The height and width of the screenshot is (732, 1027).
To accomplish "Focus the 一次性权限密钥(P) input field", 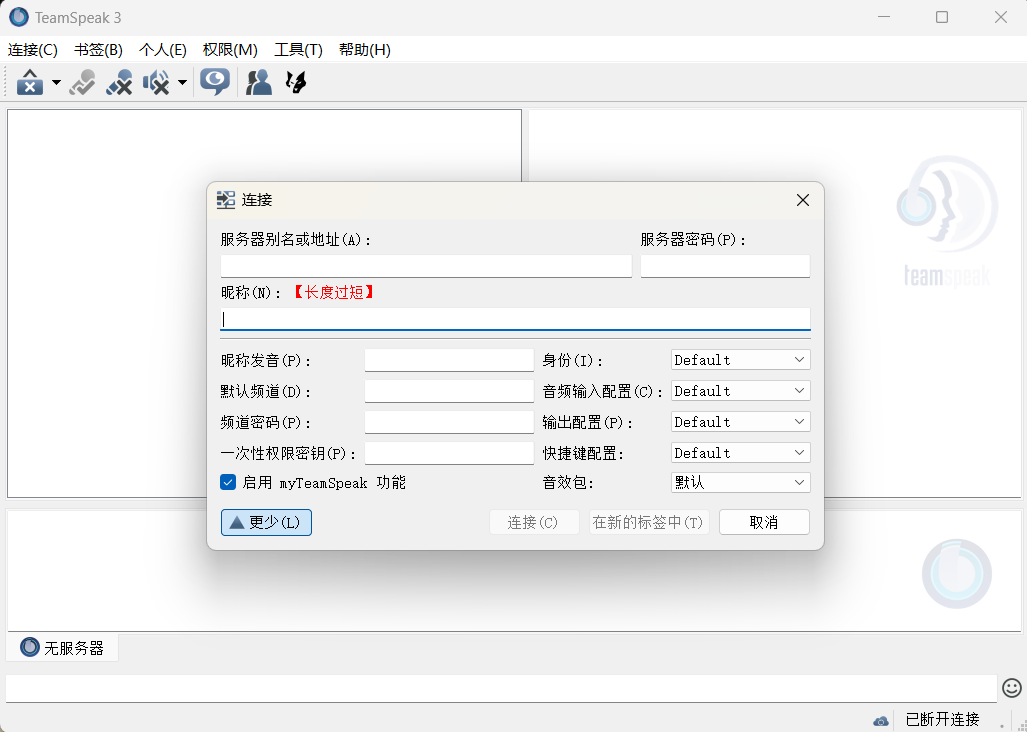I will click(449, 453).
